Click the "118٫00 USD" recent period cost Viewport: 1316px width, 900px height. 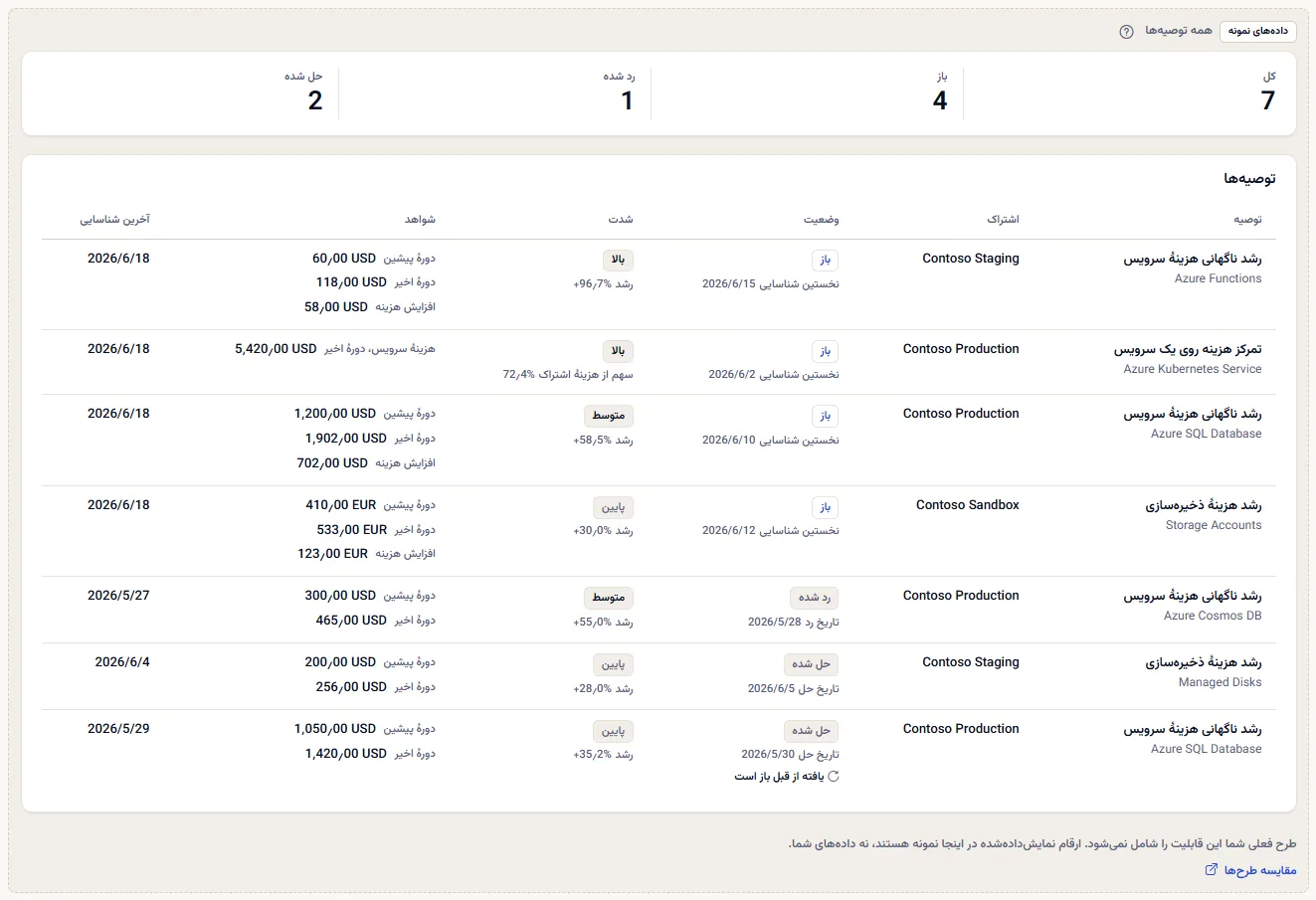(x=351, y=282)
